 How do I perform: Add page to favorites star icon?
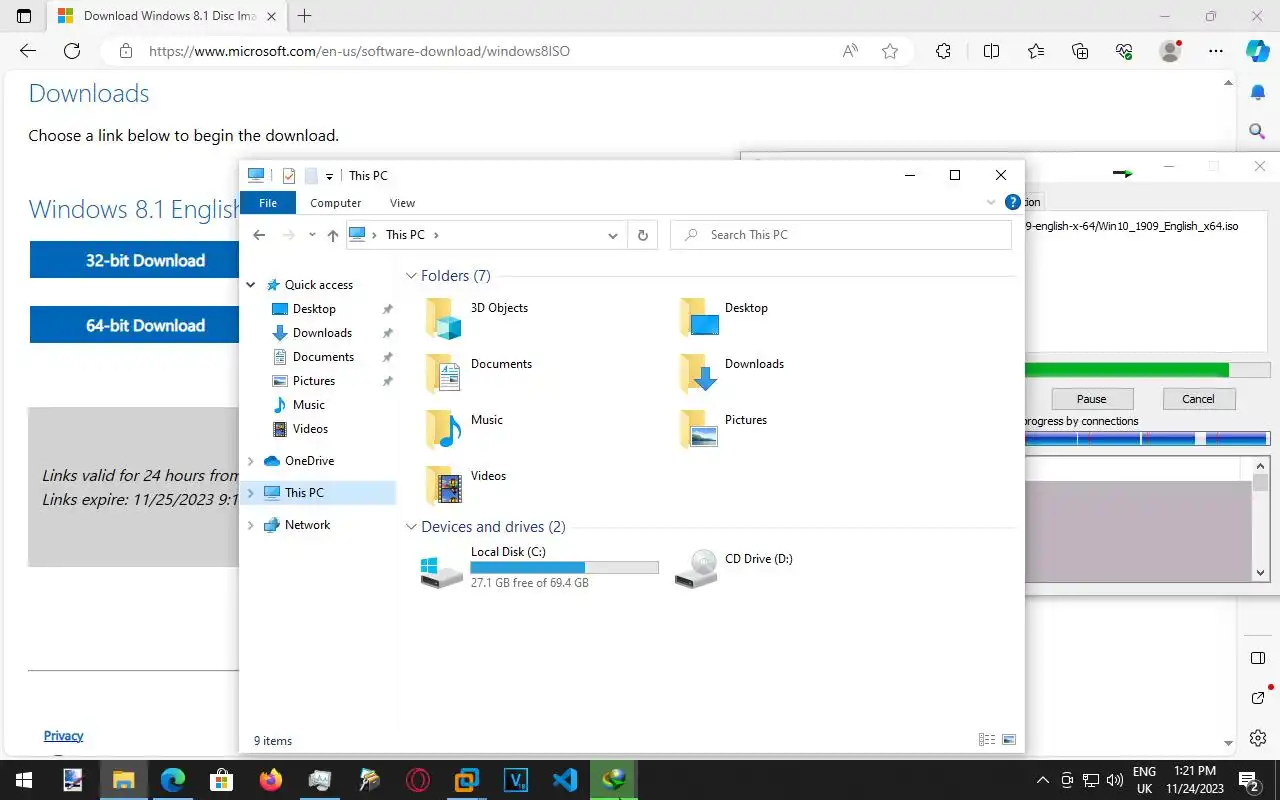(890, 51)
